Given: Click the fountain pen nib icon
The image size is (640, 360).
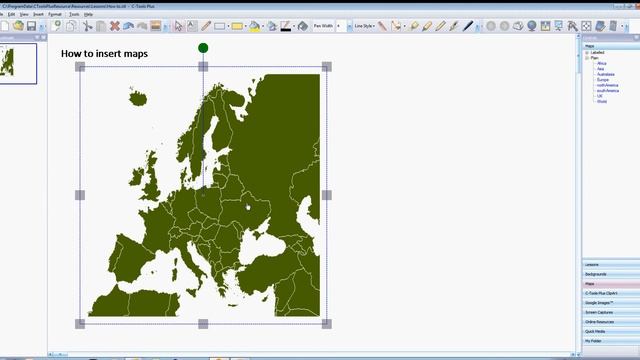Looking at the screenshot, I should tap(454, 26).
